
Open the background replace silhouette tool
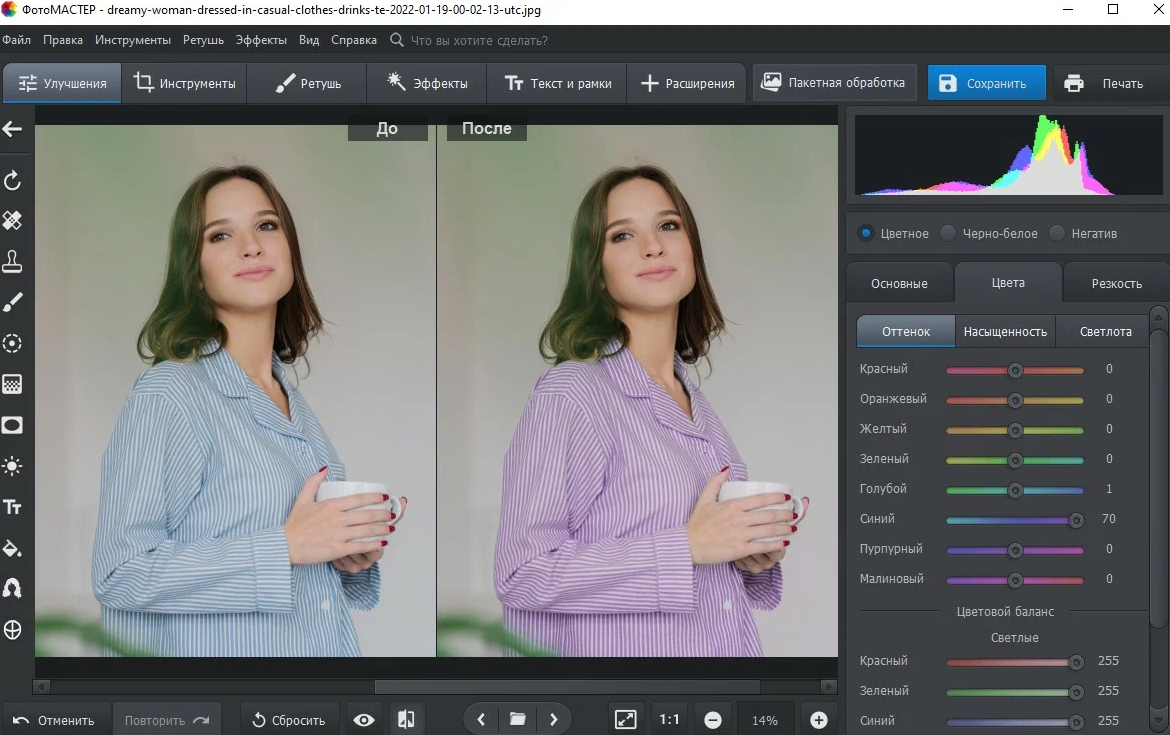coord(12,589)
